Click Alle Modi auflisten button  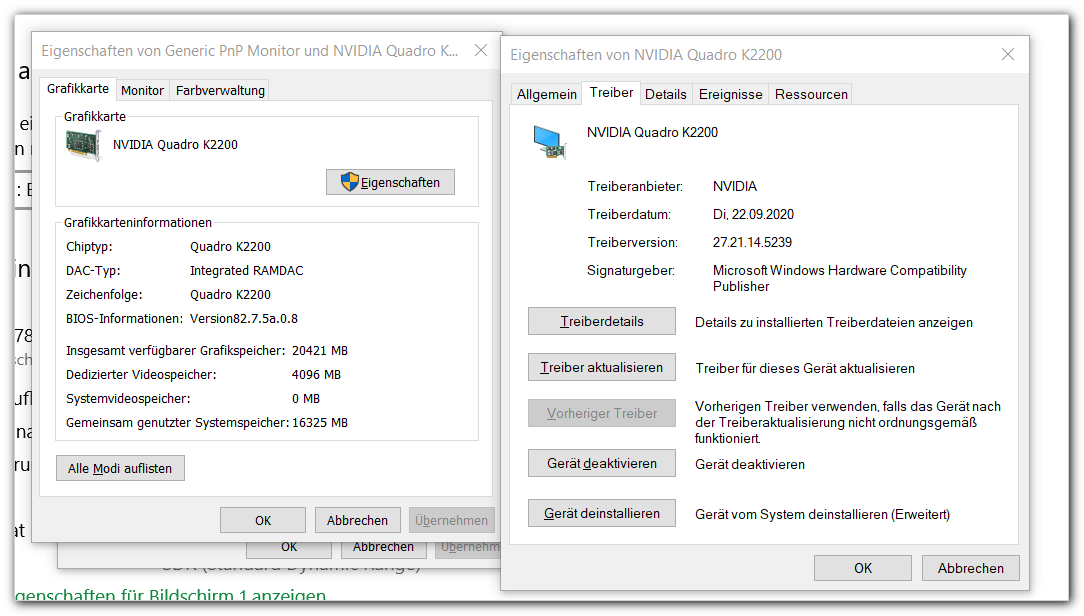[120, 468]
